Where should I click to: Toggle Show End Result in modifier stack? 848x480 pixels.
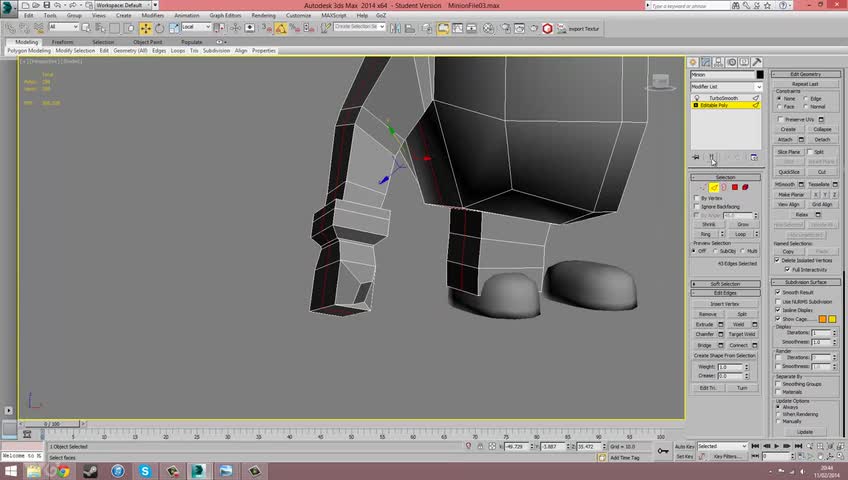[711, 157]
